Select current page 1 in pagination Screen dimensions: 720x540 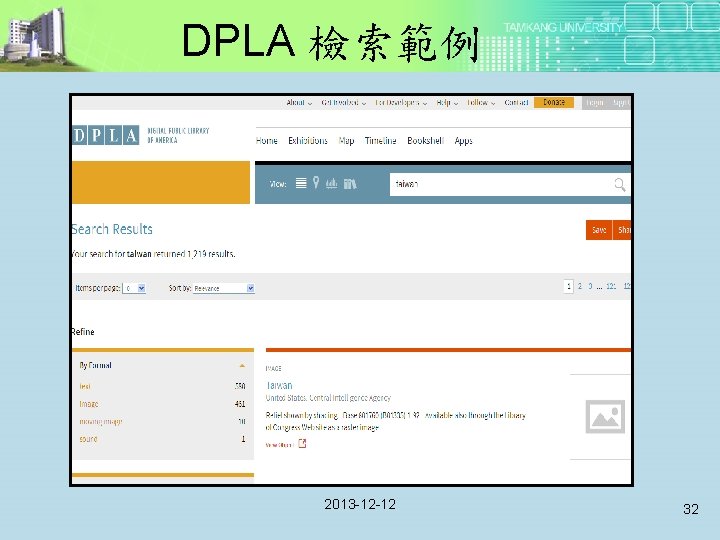[568, 286]
